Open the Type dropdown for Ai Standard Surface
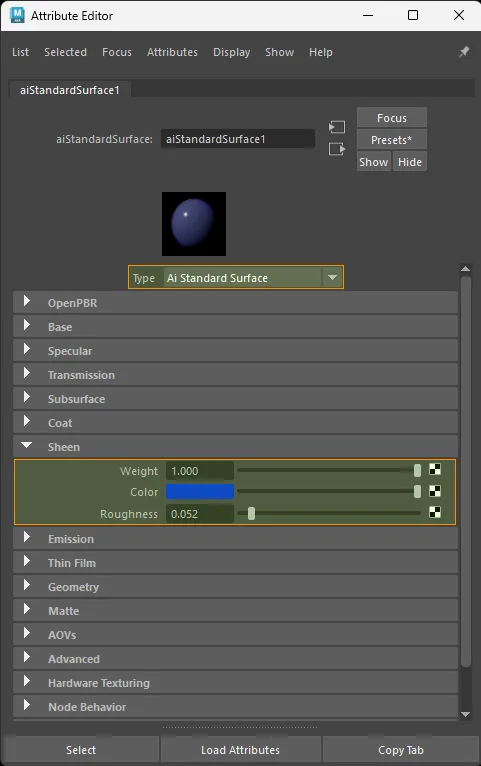 253,277
